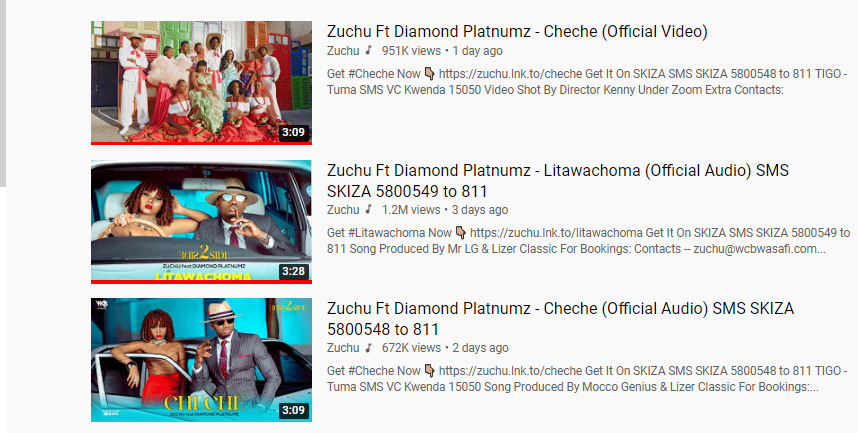Click the 3:09 duration badge on Cheche Official Video thumbnail
858x433 pixels.
(293, 132)
